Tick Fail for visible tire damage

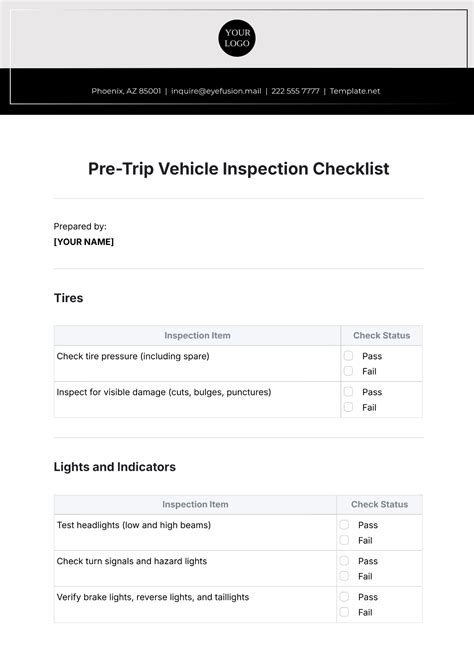click(349, 407)
